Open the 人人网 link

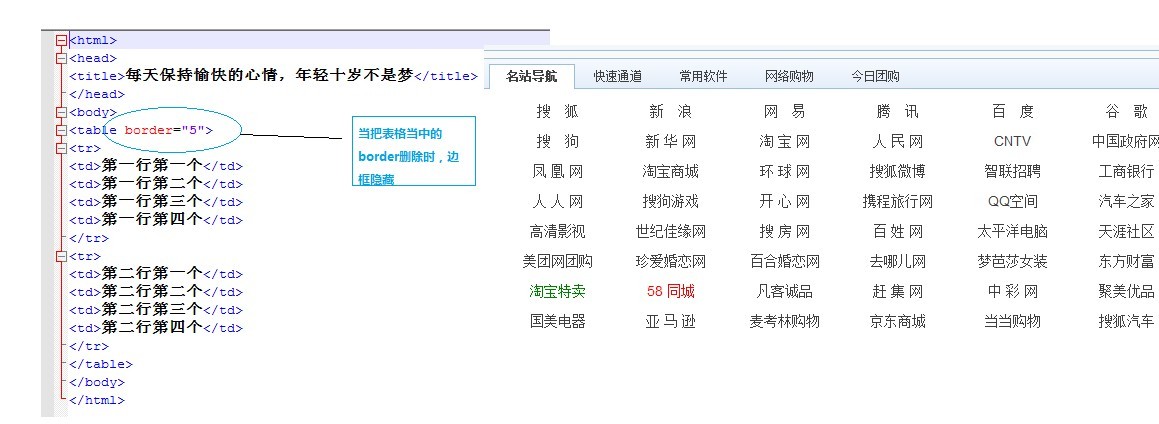coord(557,201)
